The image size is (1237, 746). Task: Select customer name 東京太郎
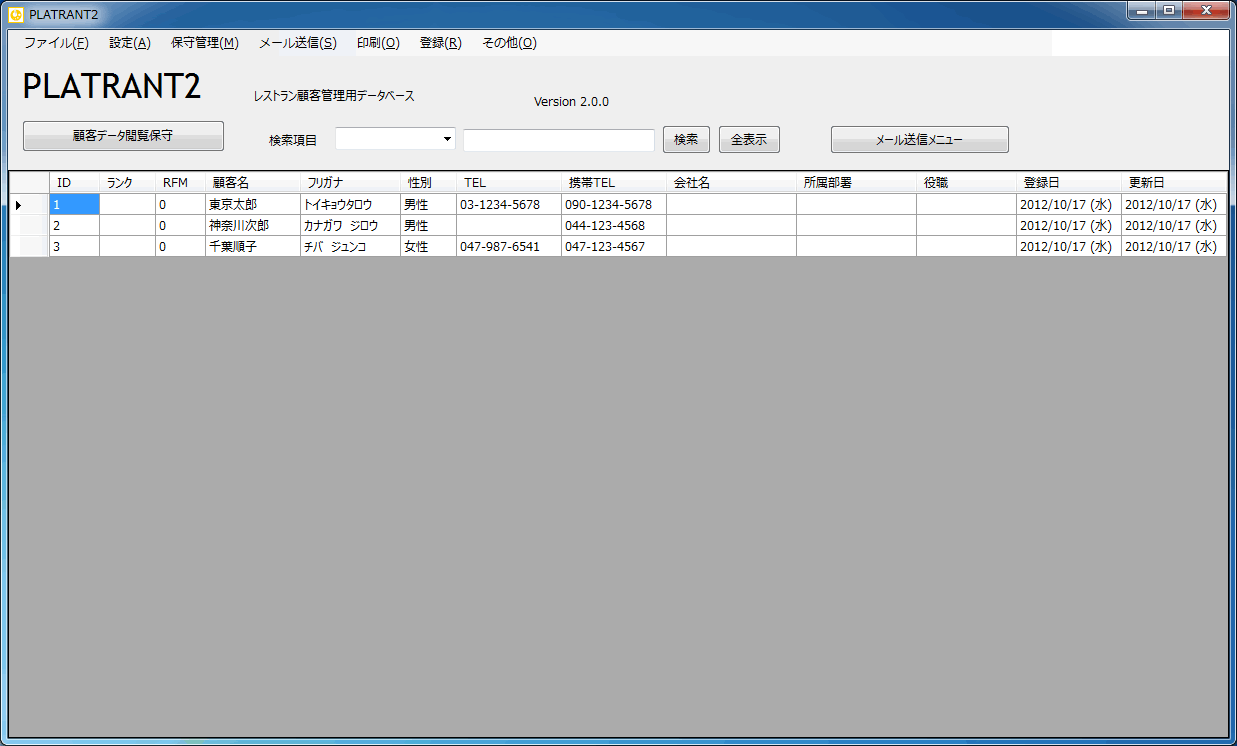(252, 204)
